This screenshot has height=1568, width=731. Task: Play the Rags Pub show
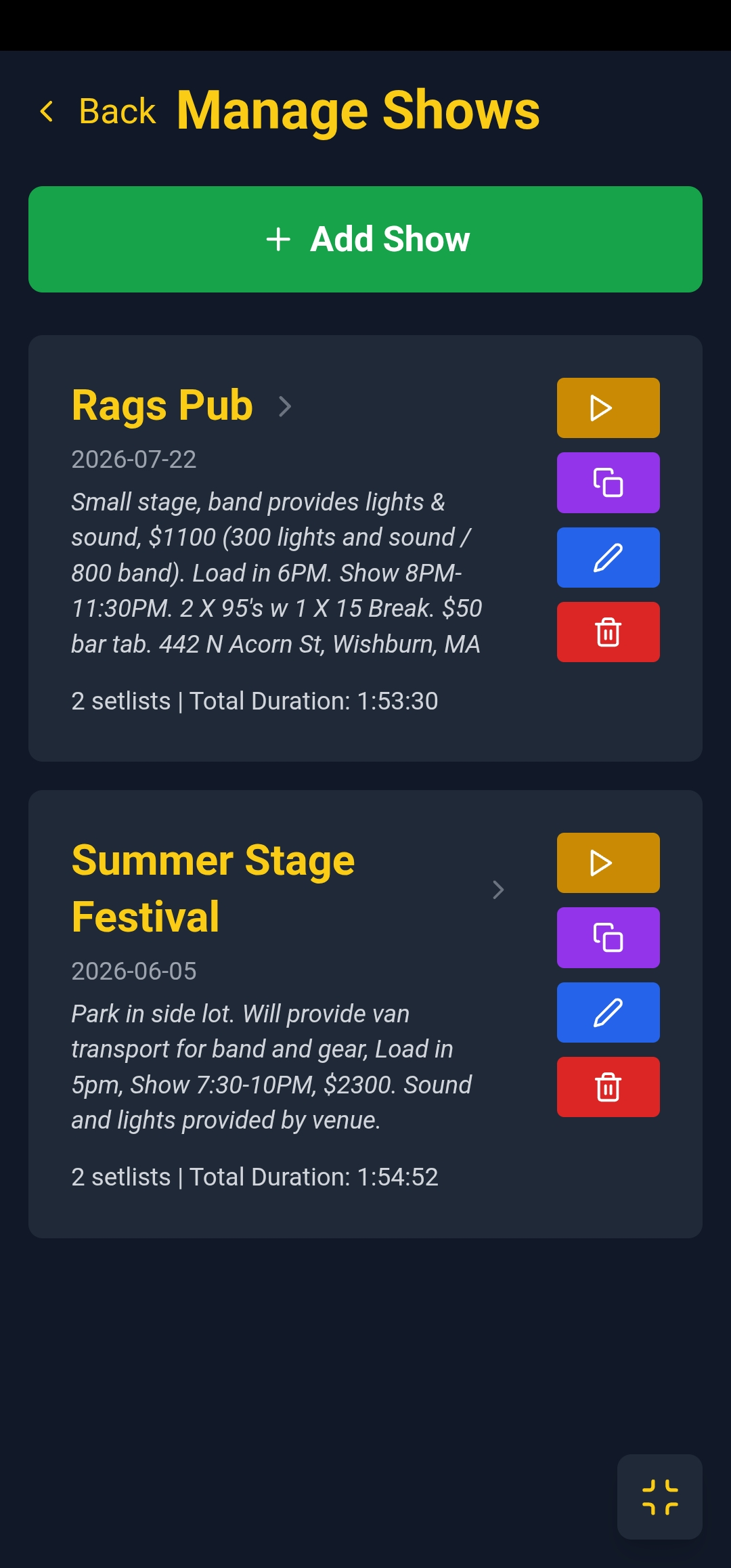(x=607, y=407)
